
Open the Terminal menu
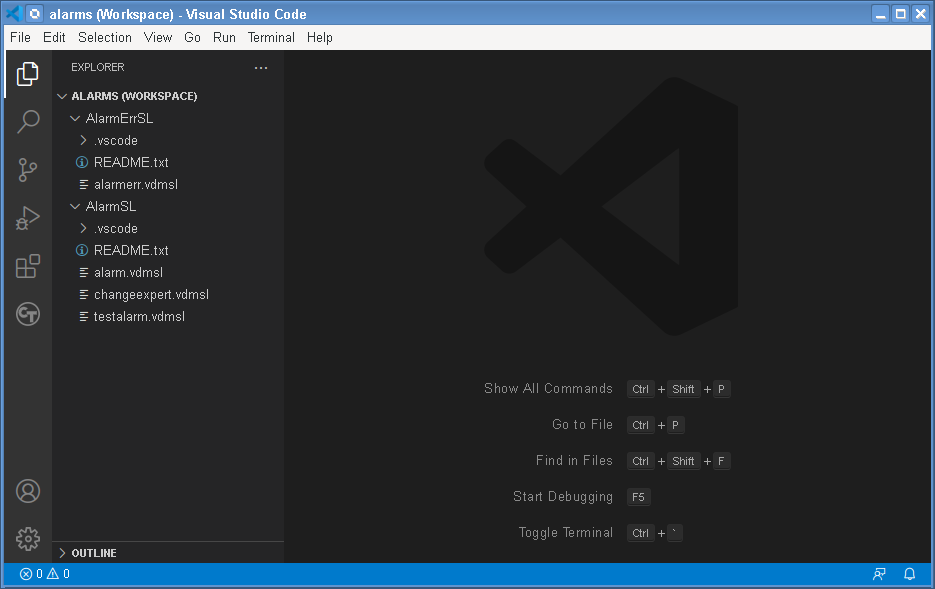click(270, 37)
